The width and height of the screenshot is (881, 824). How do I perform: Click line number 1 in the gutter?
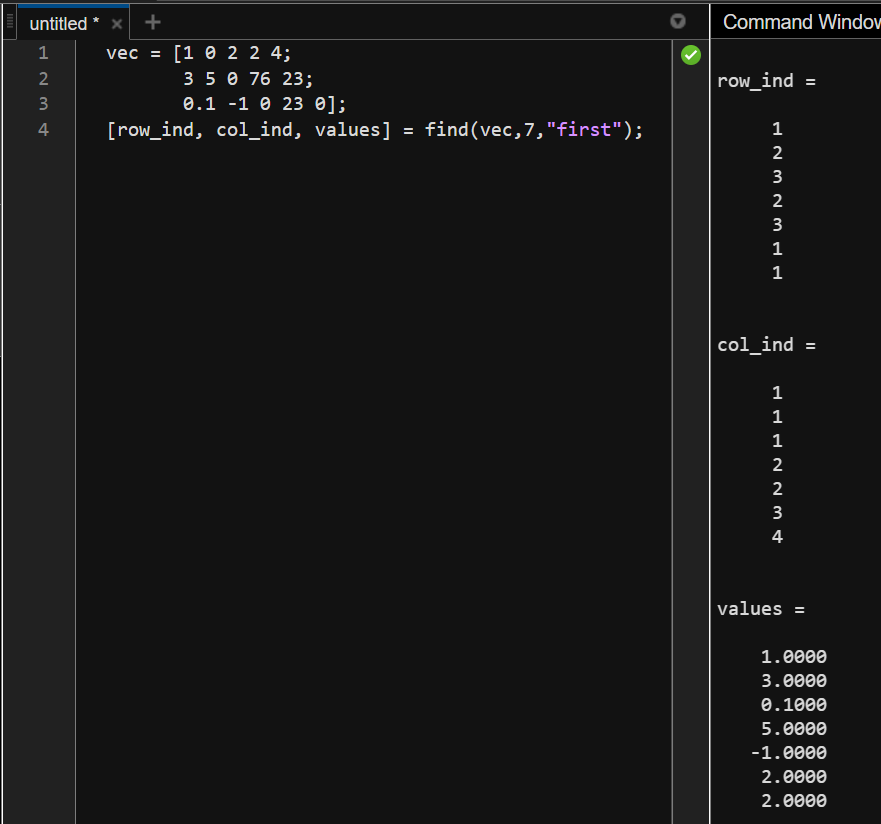click(43, 53)
